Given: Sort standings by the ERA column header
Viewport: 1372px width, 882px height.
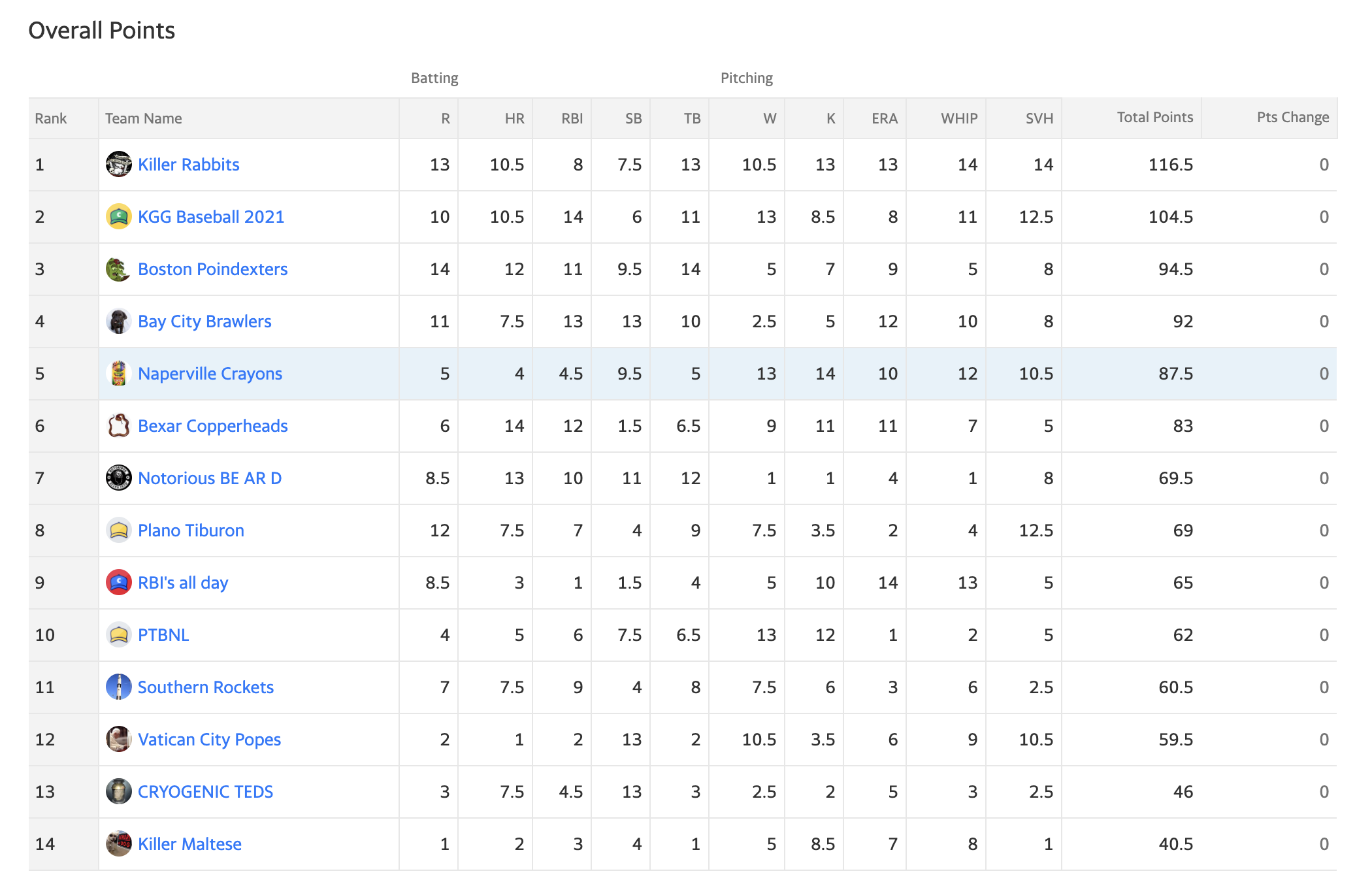Looking at the screenshot, I should tap(884, 118).
